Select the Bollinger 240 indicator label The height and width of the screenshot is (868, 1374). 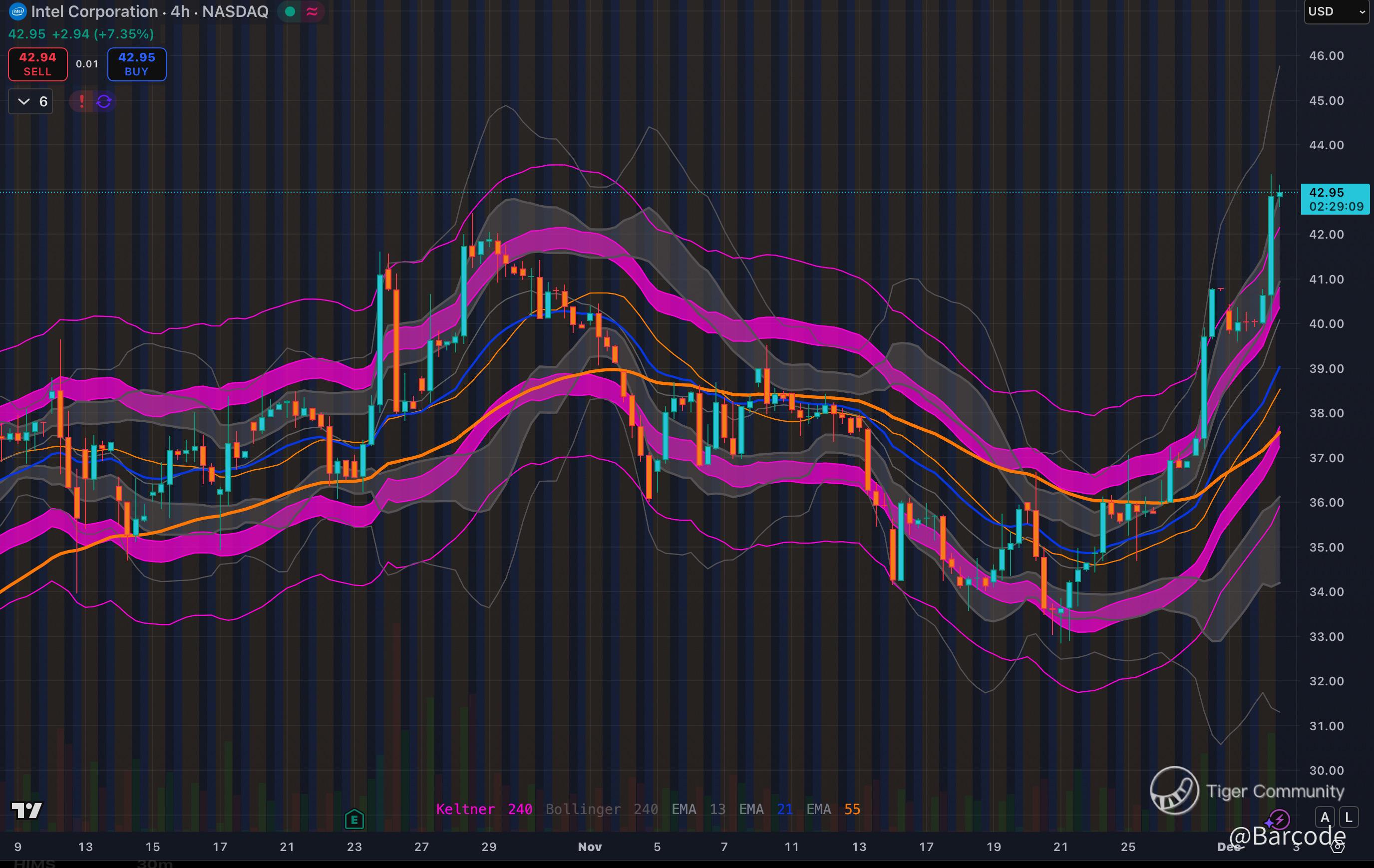(602, 809)
